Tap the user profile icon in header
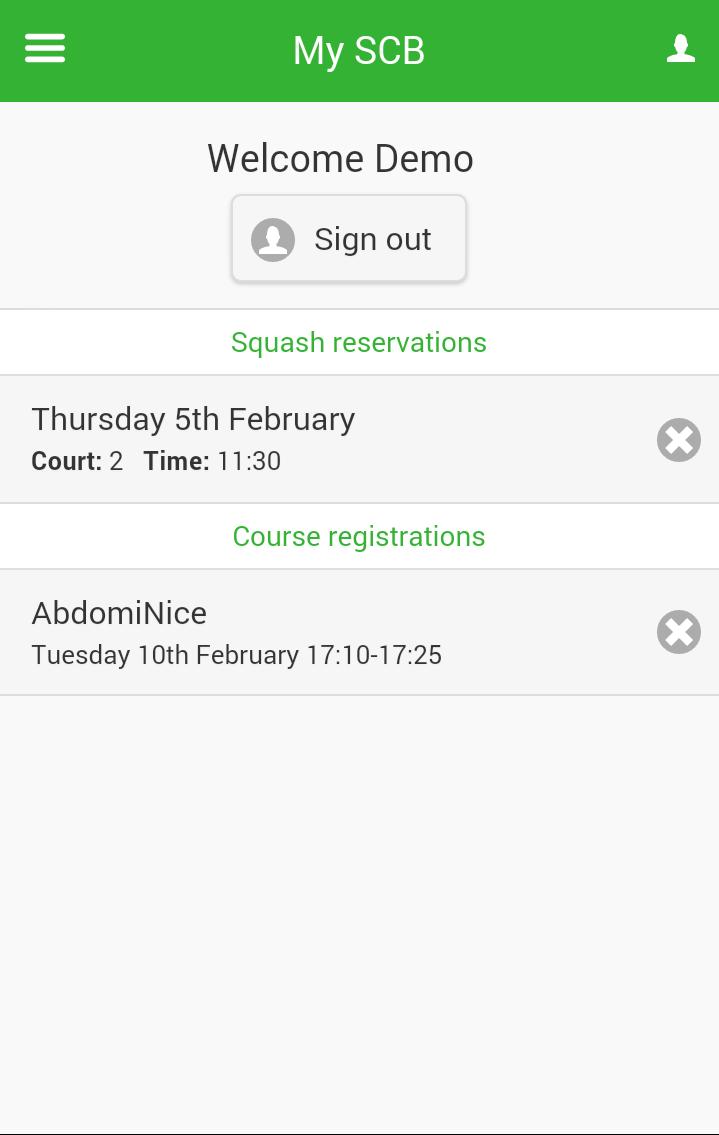Screen dimensions: 719x1135 click(x=681, y=48)
